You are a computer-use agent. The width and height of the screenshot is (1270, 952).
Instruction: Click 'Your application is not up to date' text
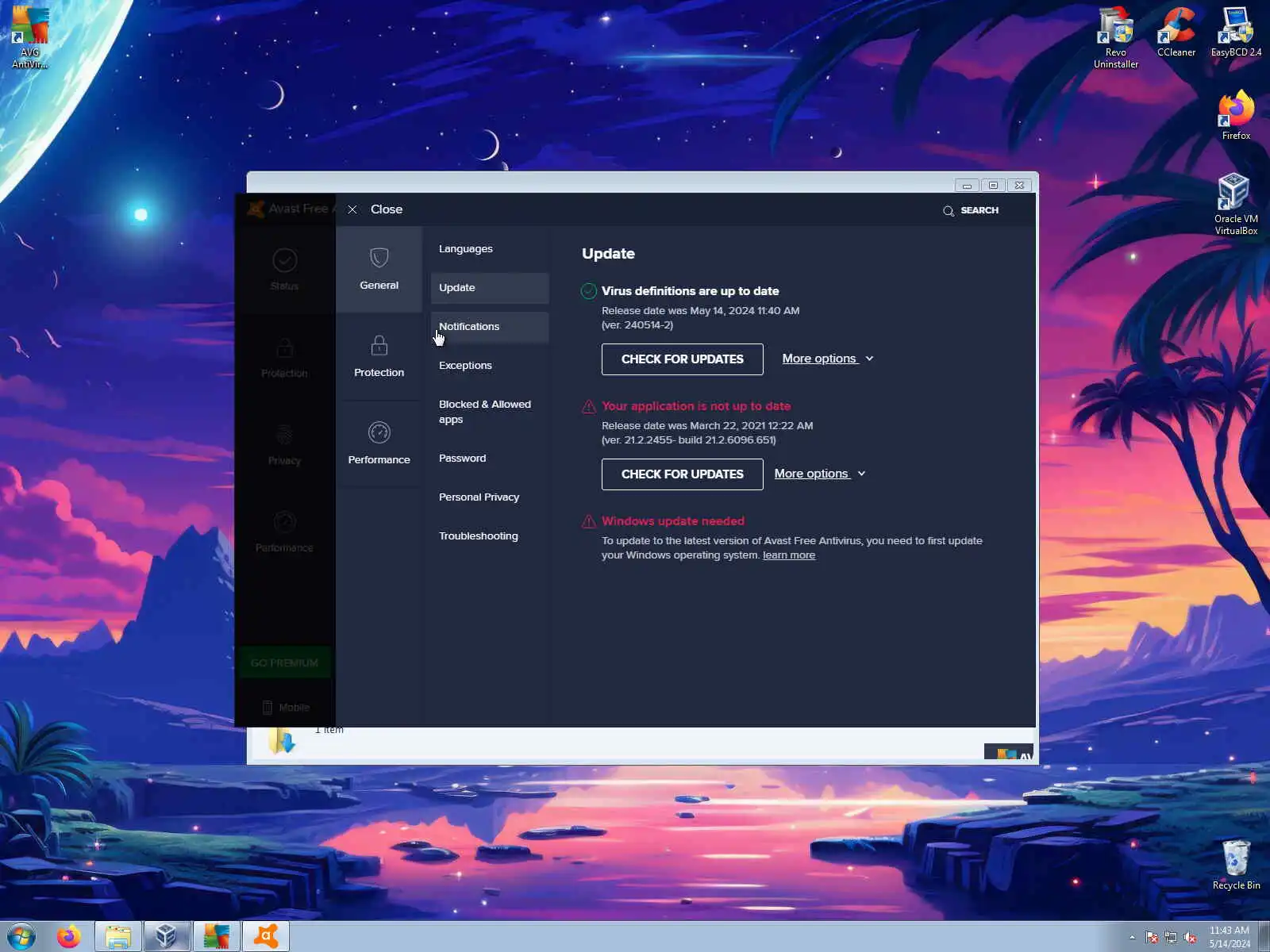(696, 406)
